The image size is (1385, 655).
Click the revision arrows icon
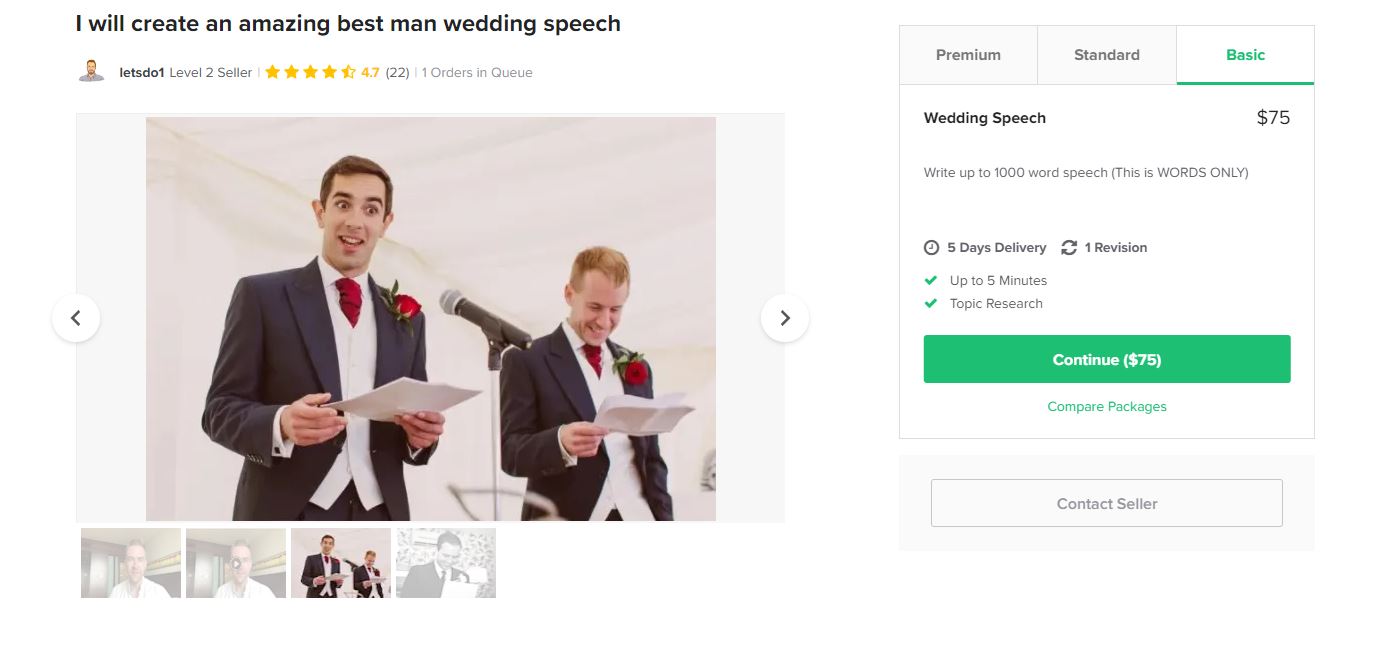(1069, 248)
